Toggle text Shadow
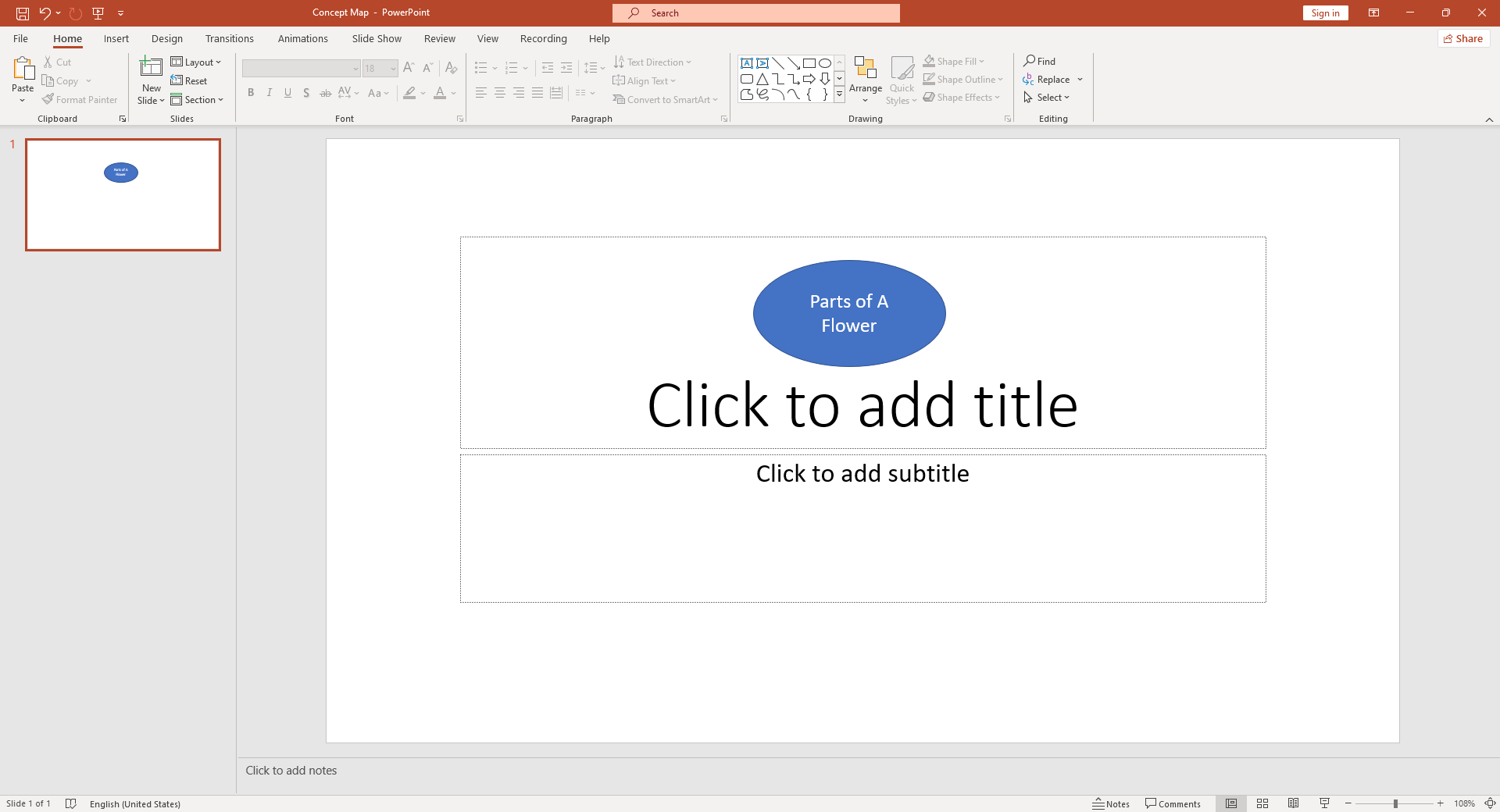1500x812 pixels. 307,93
